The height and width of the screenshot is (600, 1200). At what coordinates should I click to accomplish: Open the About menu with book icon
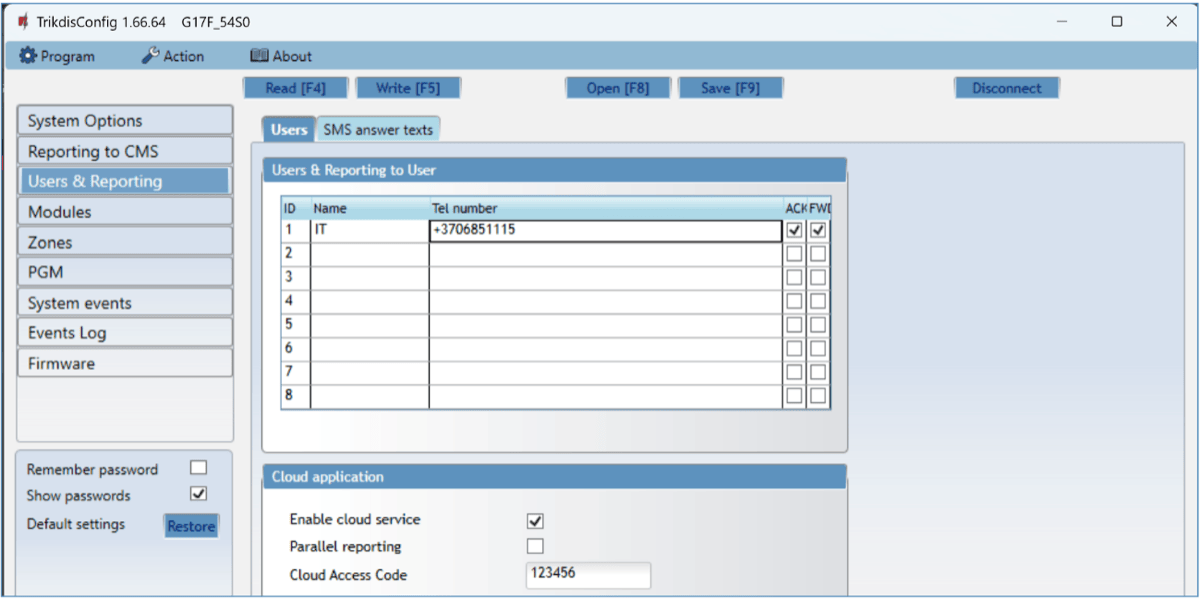tap(281, 56)
